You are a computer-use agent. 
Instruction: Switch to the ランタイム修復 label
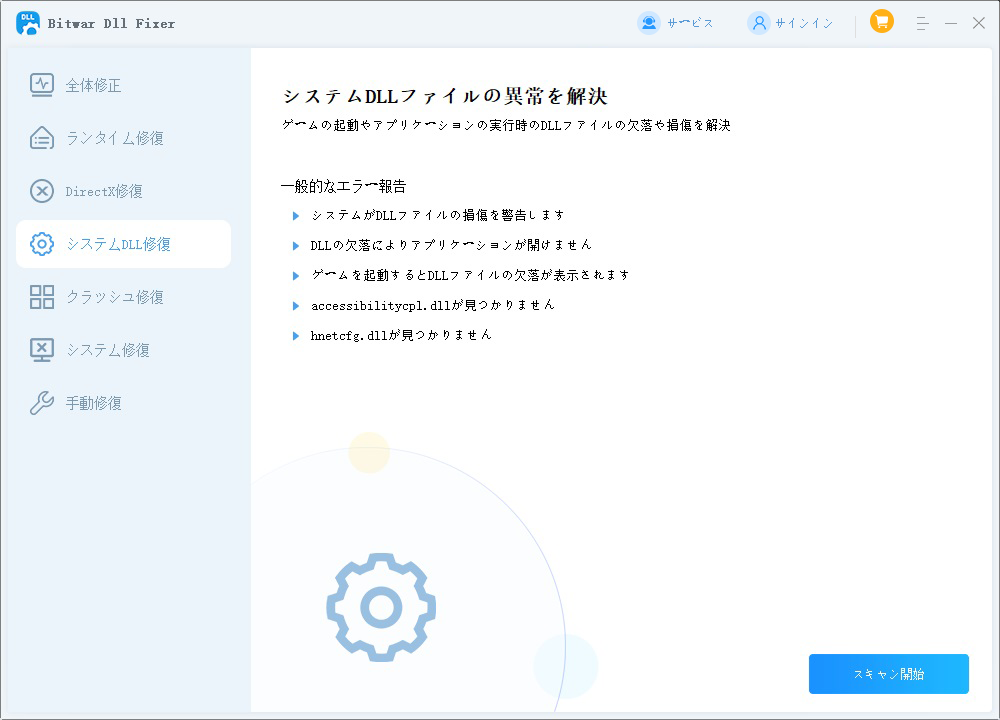pos(115,138)
